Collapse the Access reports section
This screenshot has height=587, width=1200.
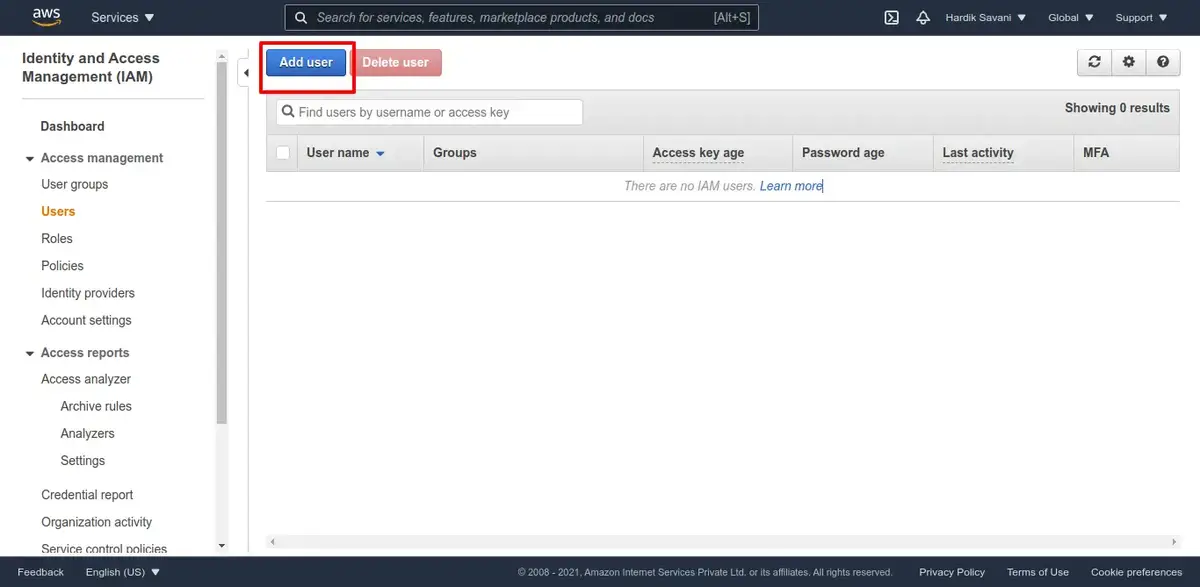(29, 353)
